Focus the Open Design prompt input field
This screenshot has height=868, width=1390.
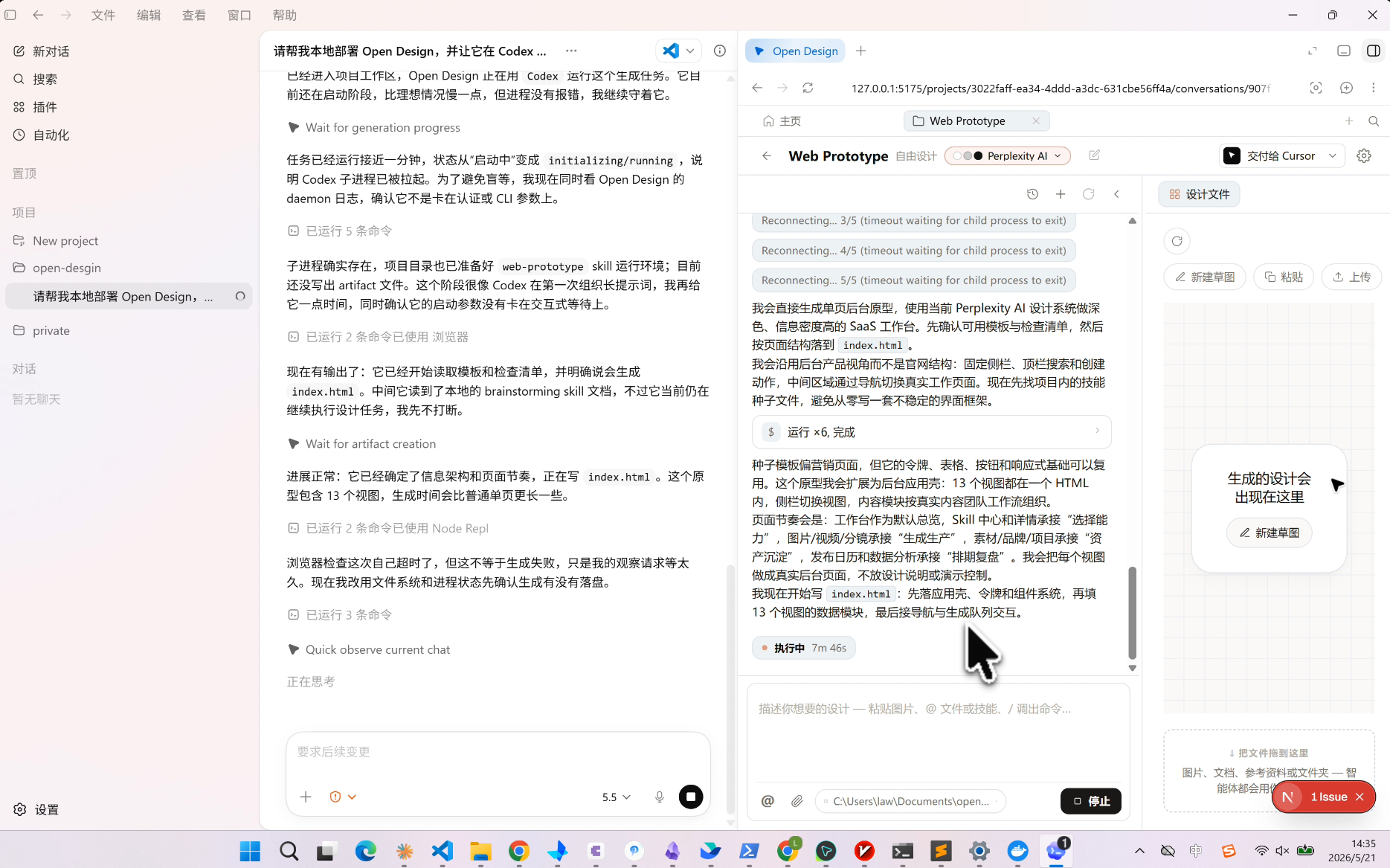(x=937, y=732)
